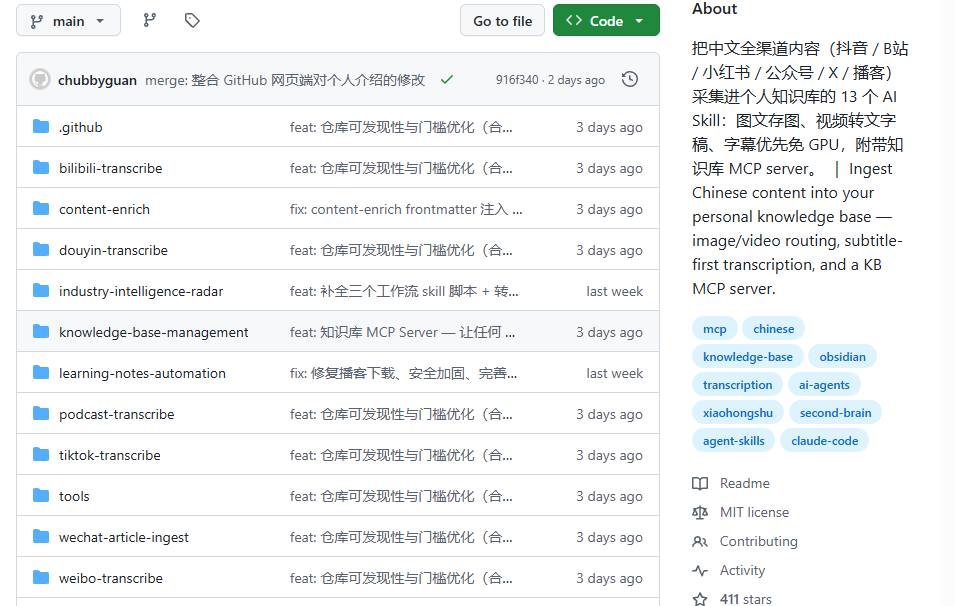Open the tags icon
Viewport: 955px width, 606px height.
click(192, 21)
